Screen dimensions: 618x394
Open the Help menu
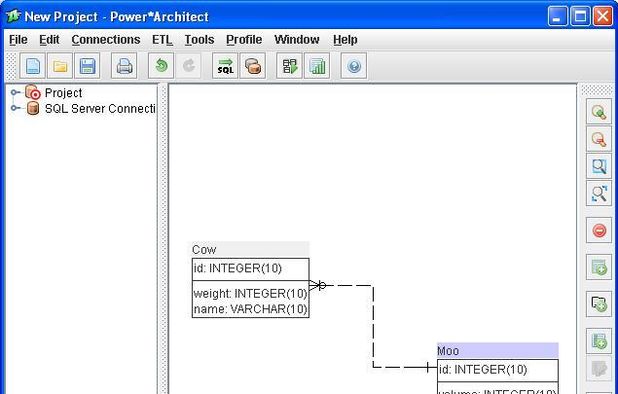pos(345,40)
